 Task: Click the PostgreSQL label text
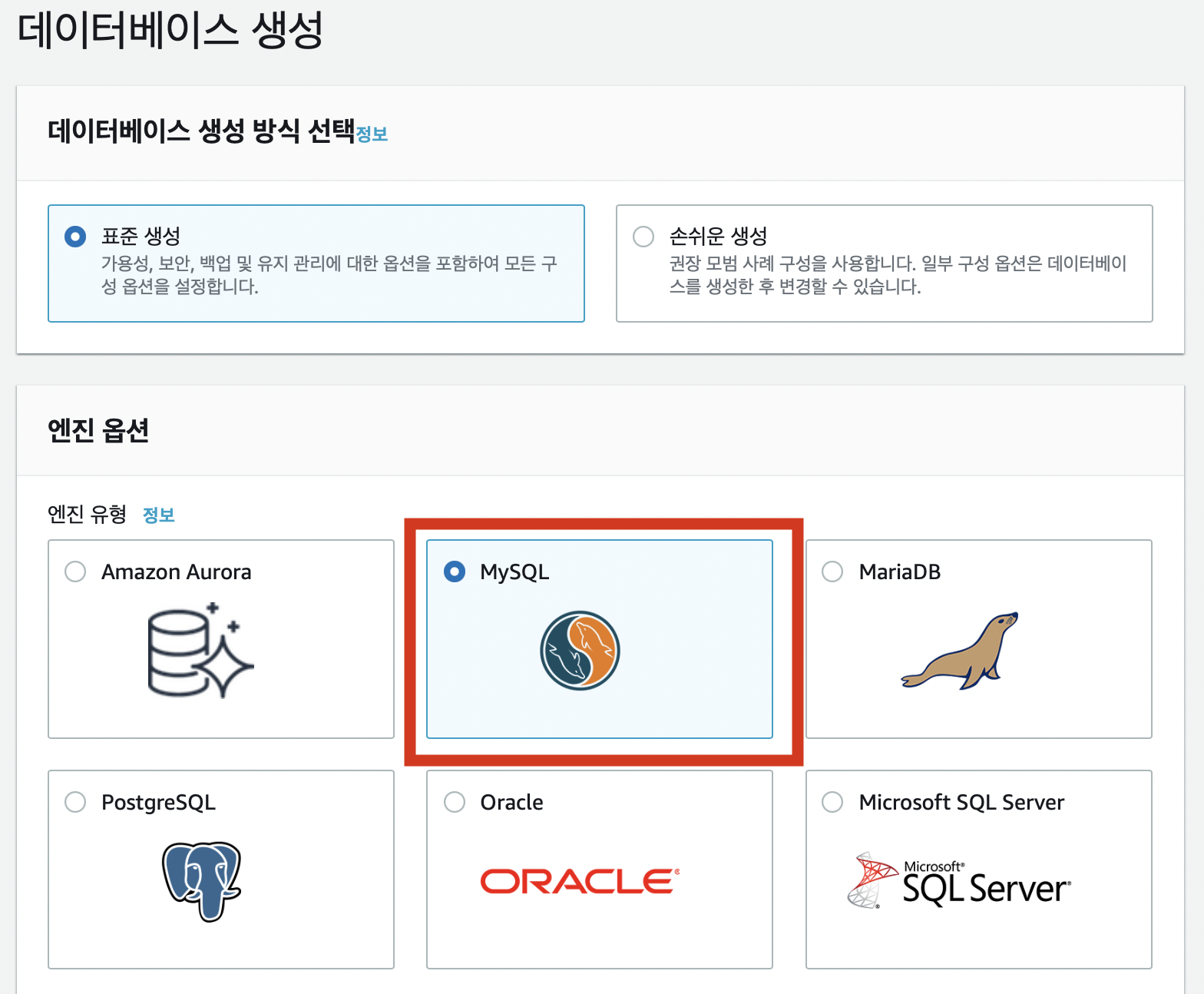[159, 803]
